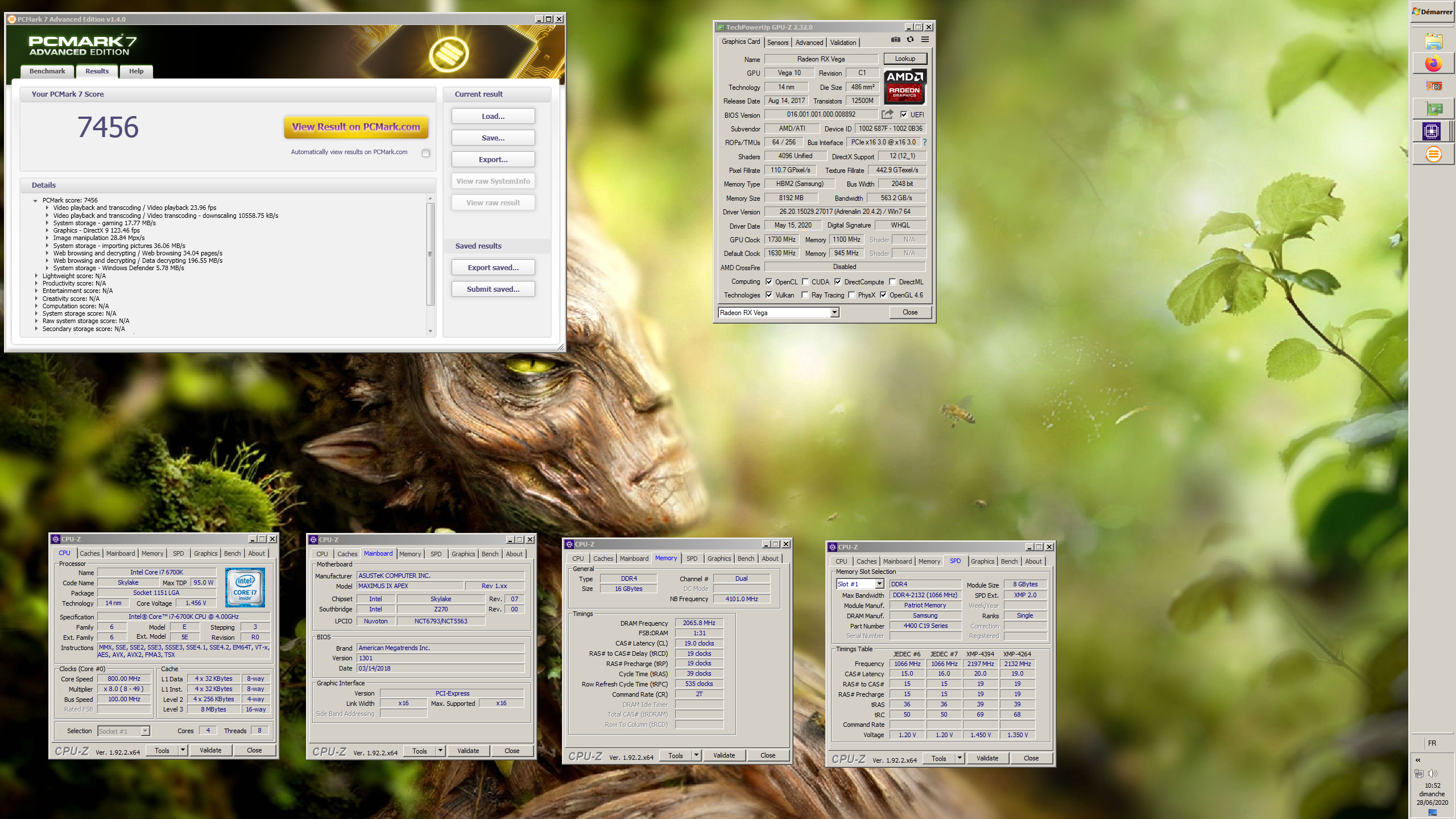The image size is (1456, 819).
Task: Click the network tray icon
Action: pyautogui.click(x=1419, y=773)
